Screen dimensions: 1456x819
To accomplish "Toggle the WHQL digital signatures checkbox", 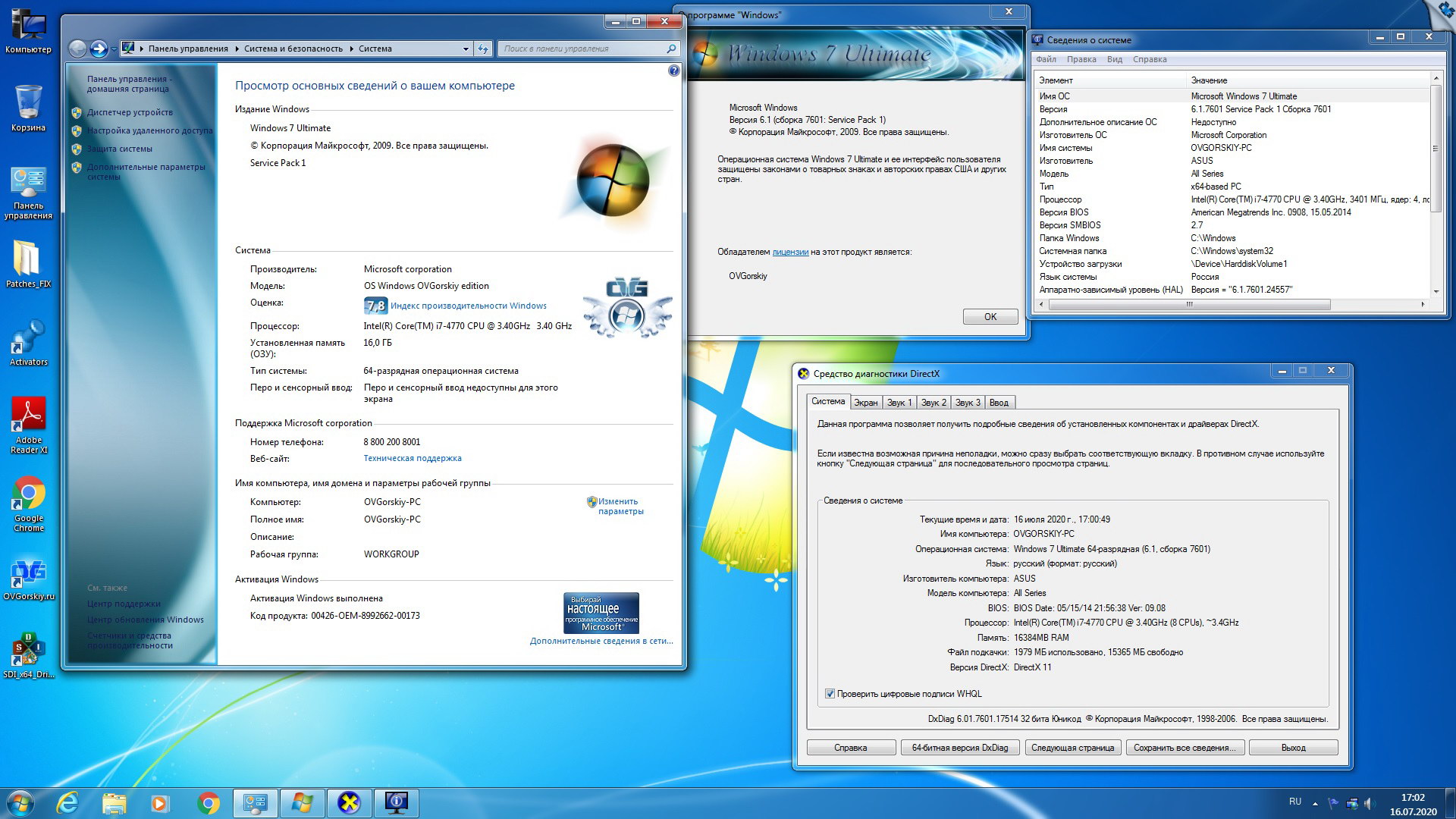I will click(x=830, y=694).
